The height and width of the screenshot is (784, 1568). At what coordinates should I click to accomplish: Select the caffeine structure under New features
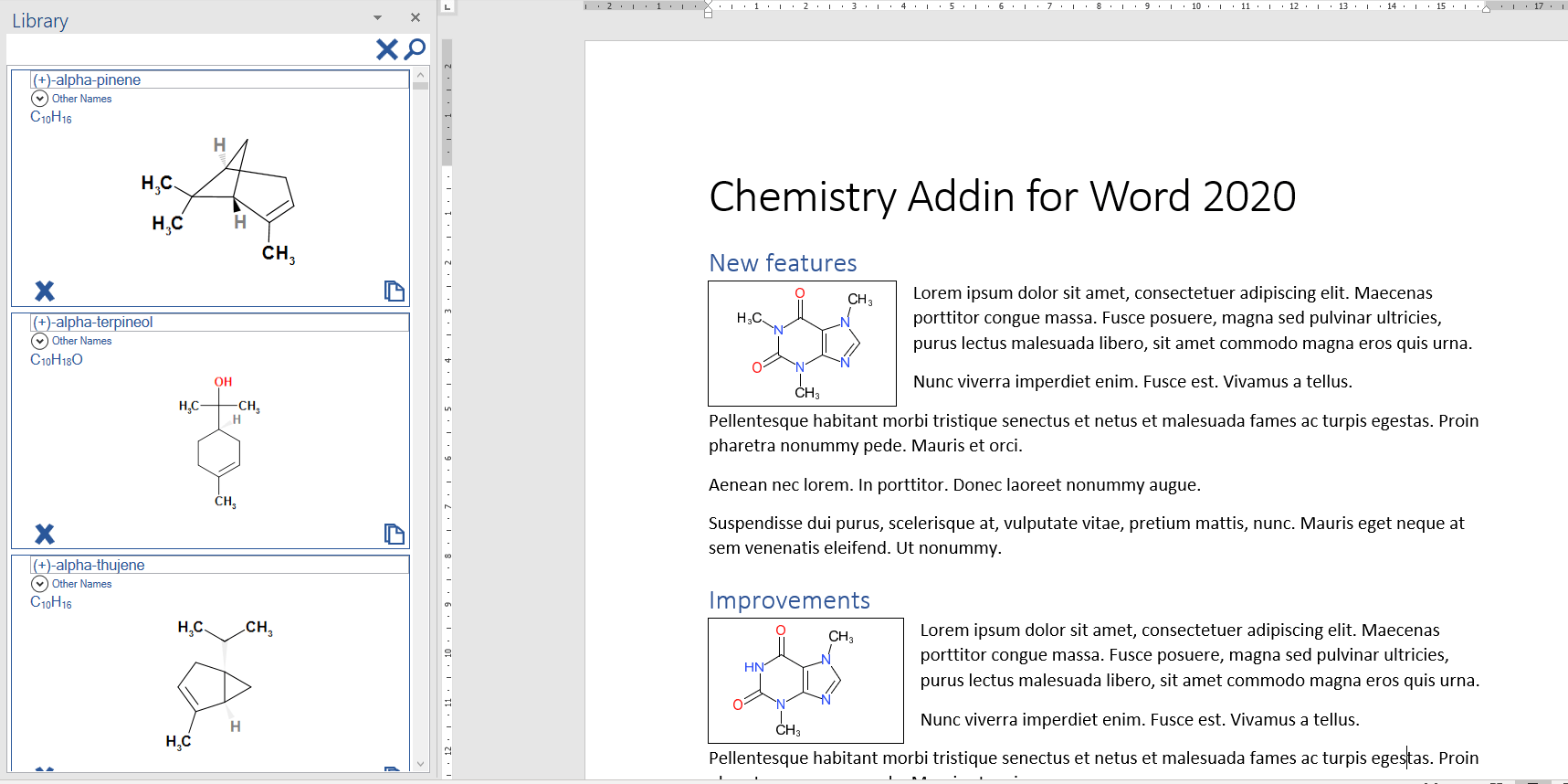[x=802, y=344]
